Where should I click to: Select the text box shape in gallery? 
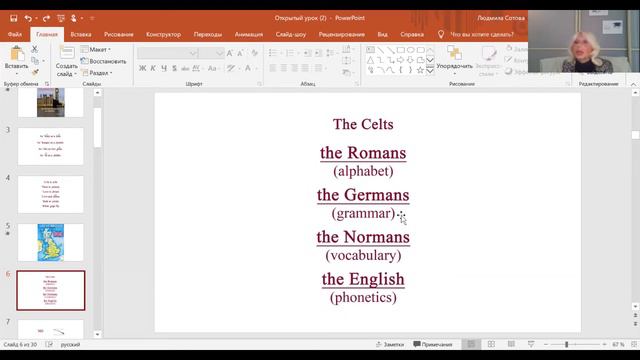point(370,50)
